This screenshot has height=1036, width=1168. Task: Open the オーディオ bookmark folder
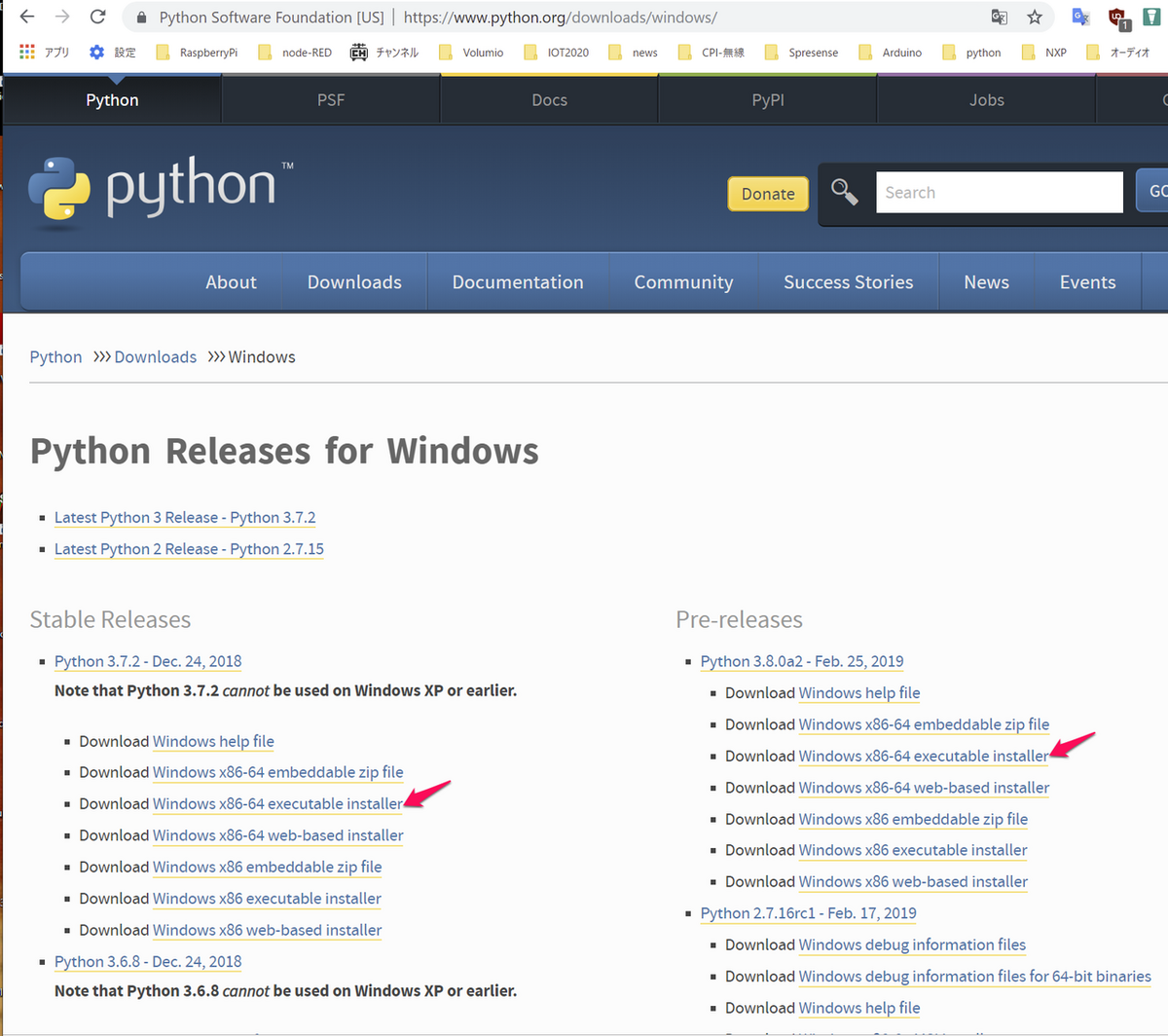1118,53
